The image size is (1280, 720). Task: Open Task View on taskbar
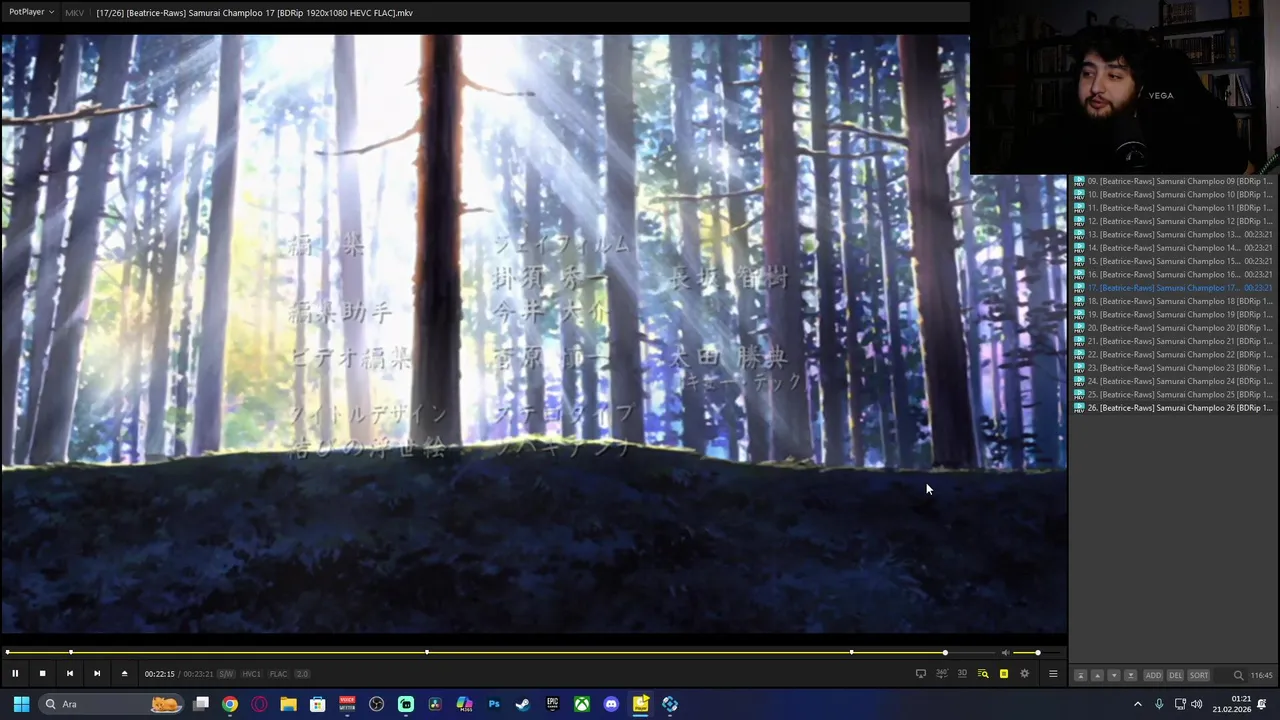click(201, 704)
